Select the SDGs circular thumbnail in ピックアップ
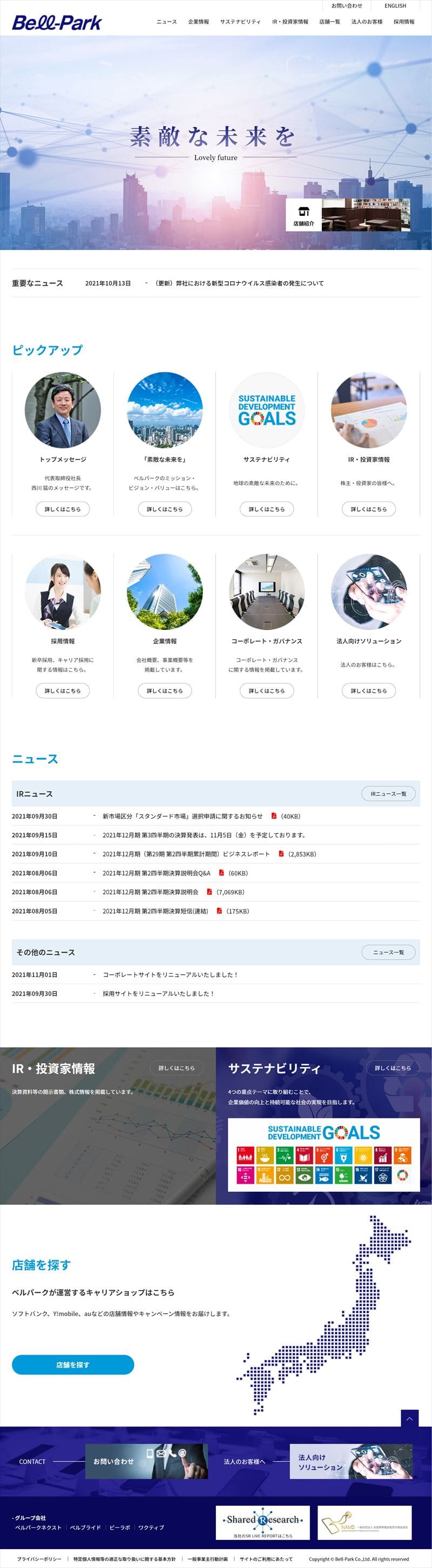The image size is (432, 1568). click(266, 410)
